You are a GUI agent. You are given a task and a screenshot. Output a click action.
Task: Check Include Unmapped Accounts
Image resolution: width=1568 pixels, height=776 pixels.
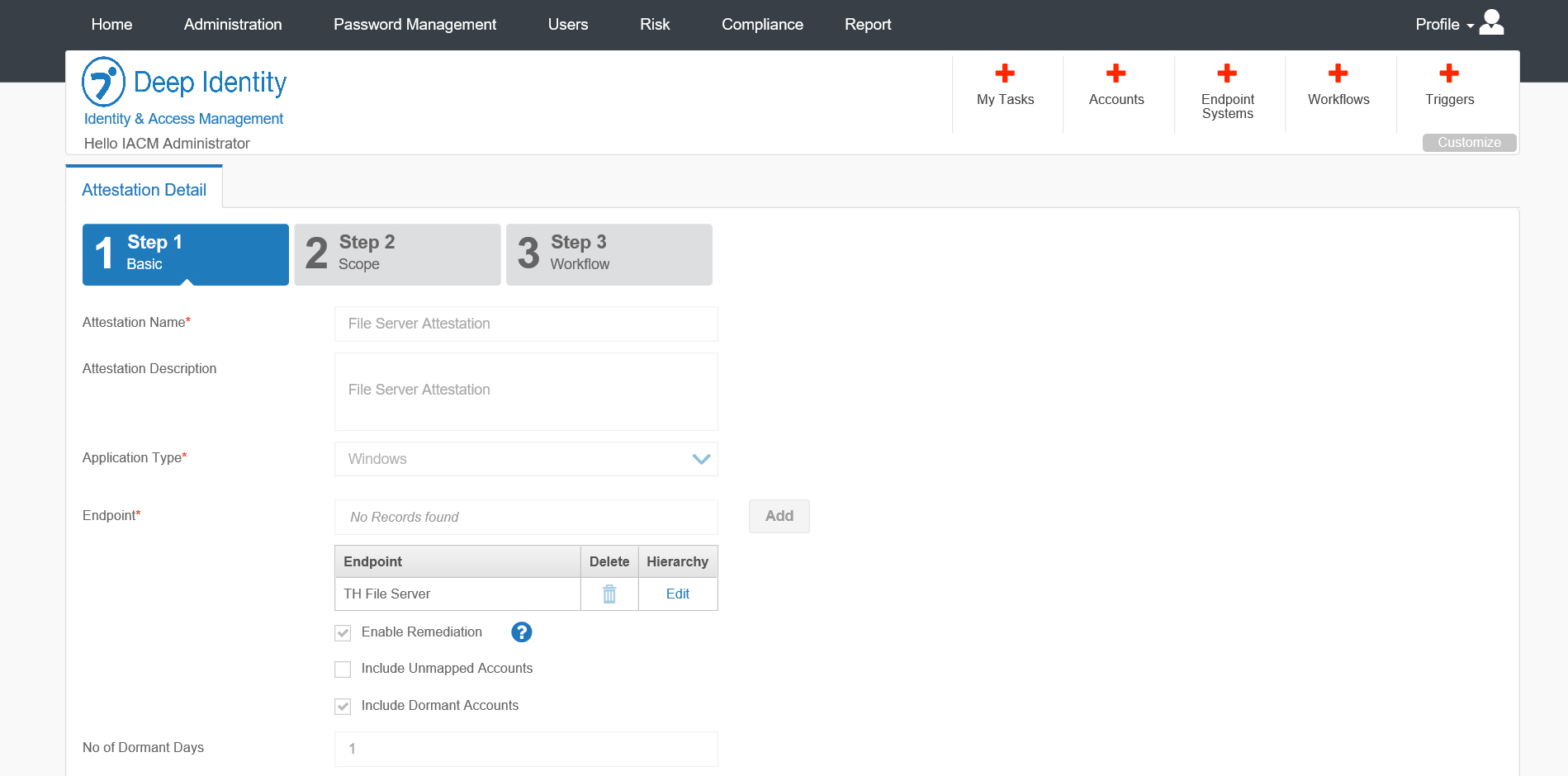(x=343, y=670)
